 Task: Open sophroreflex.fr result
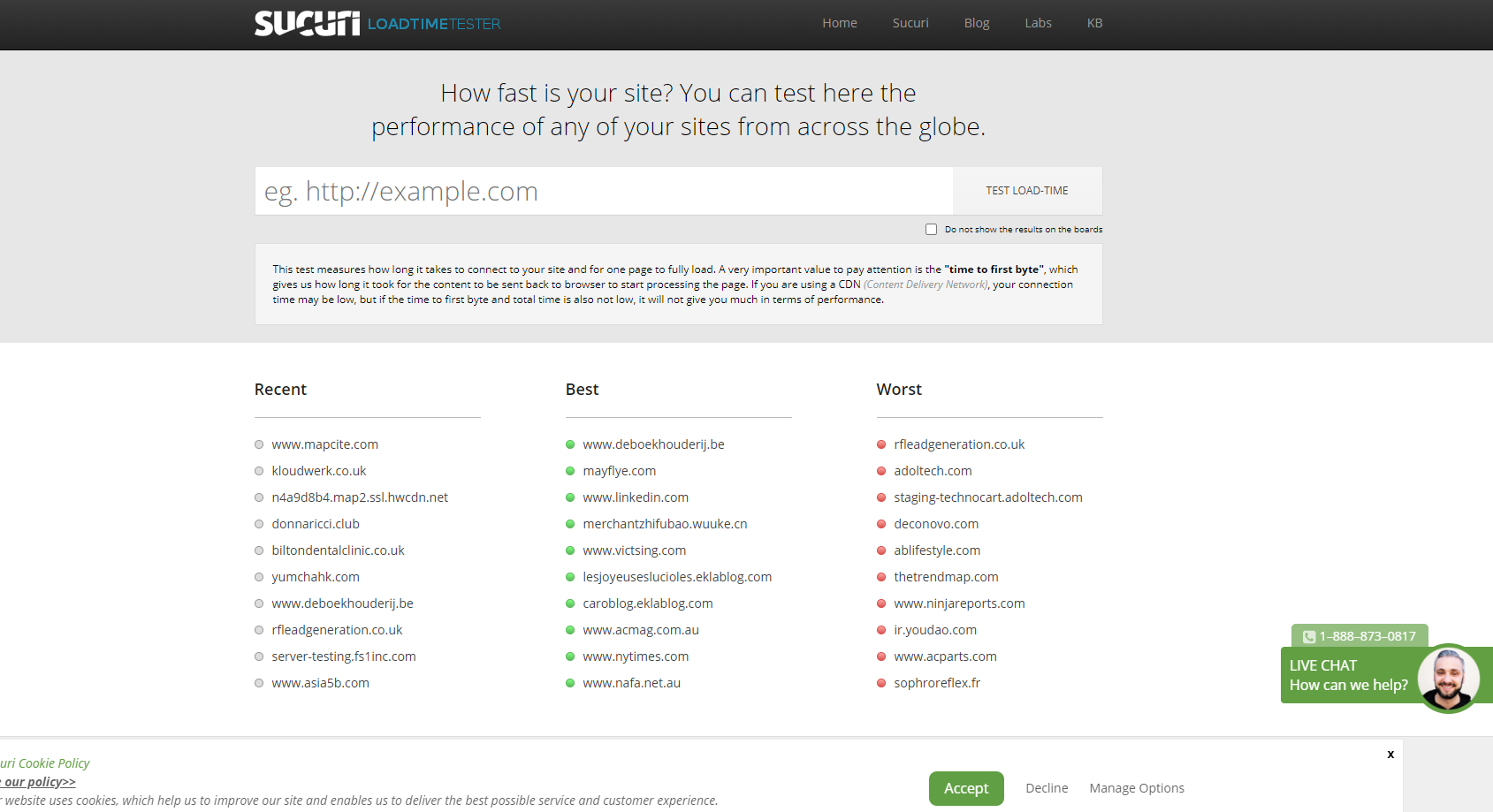[937, 683]
